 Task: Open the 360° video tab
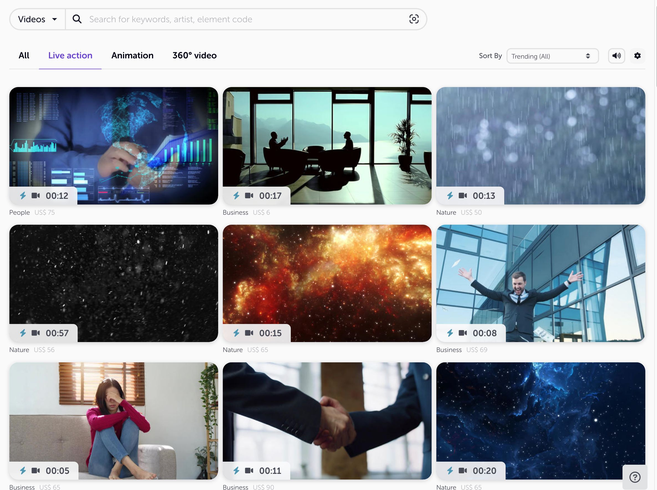point(194,55)
